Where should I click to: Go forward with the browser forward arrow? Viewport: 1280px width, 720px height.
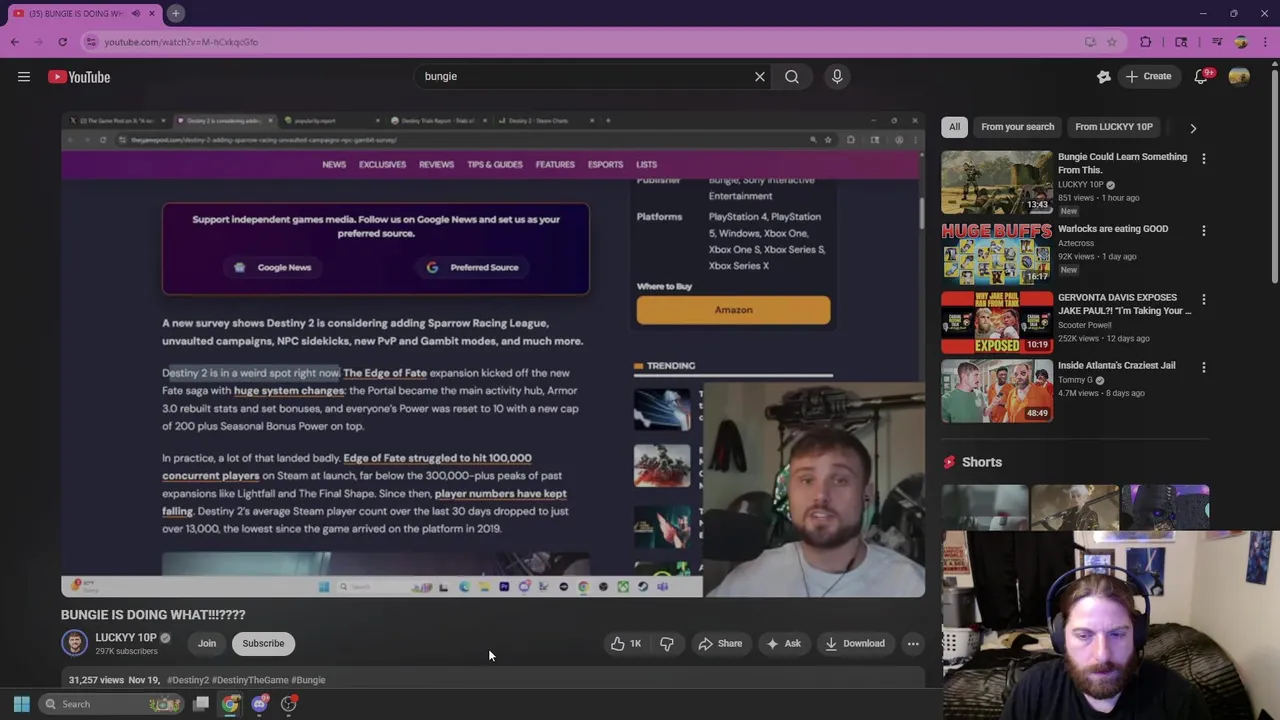(x=38, y=42)
